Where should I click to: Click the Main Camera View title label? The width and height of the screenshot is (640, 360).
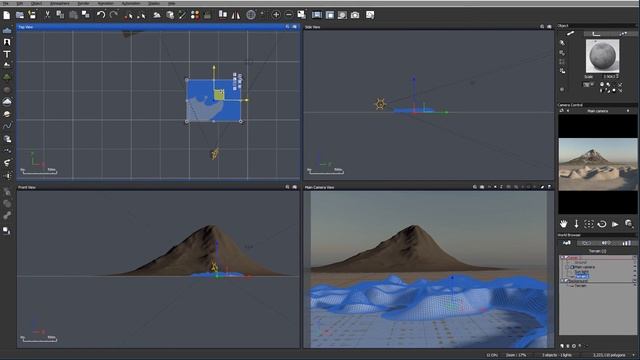tap(319, 187)
